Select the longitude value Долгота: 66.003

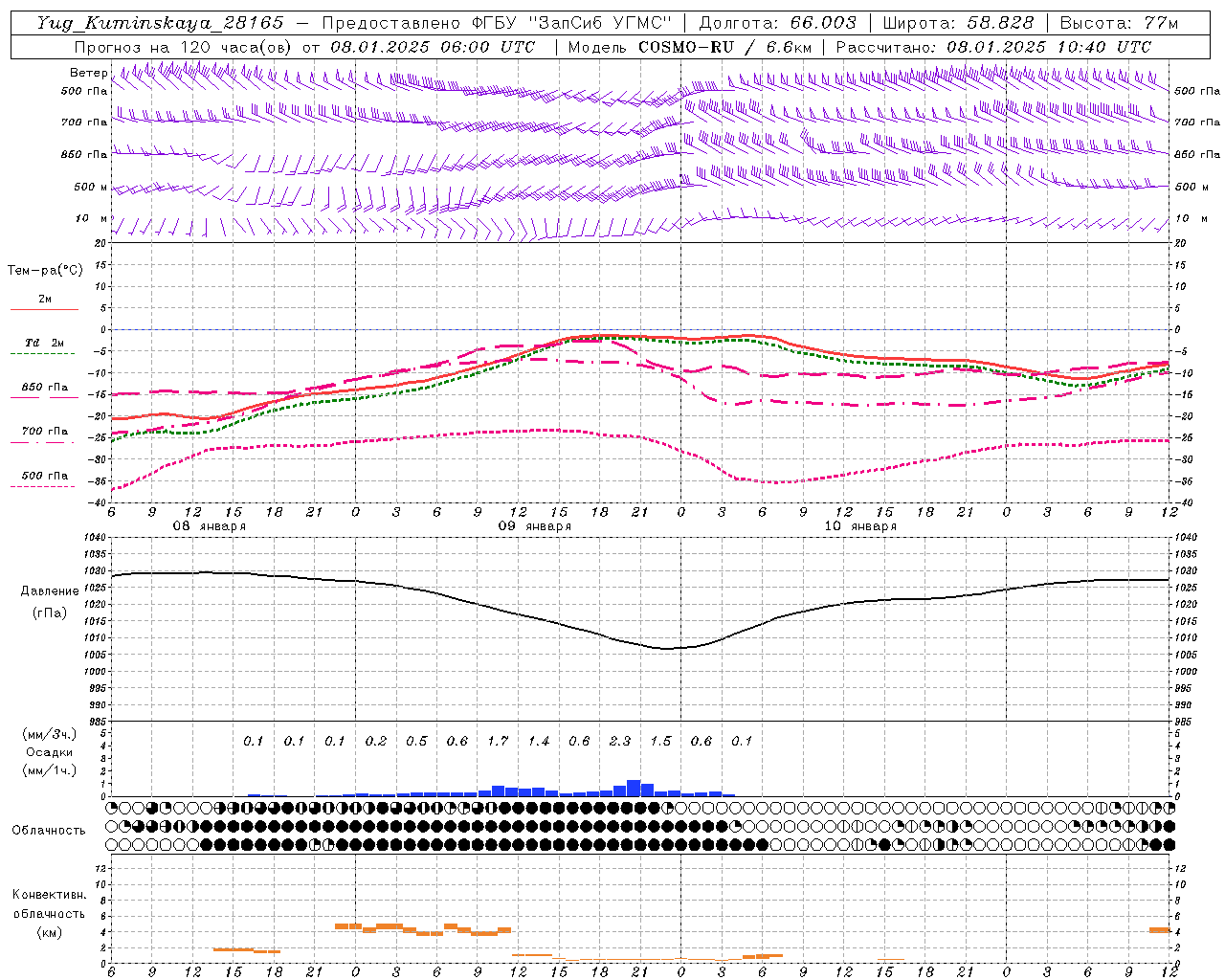click(x=777, y=23)
